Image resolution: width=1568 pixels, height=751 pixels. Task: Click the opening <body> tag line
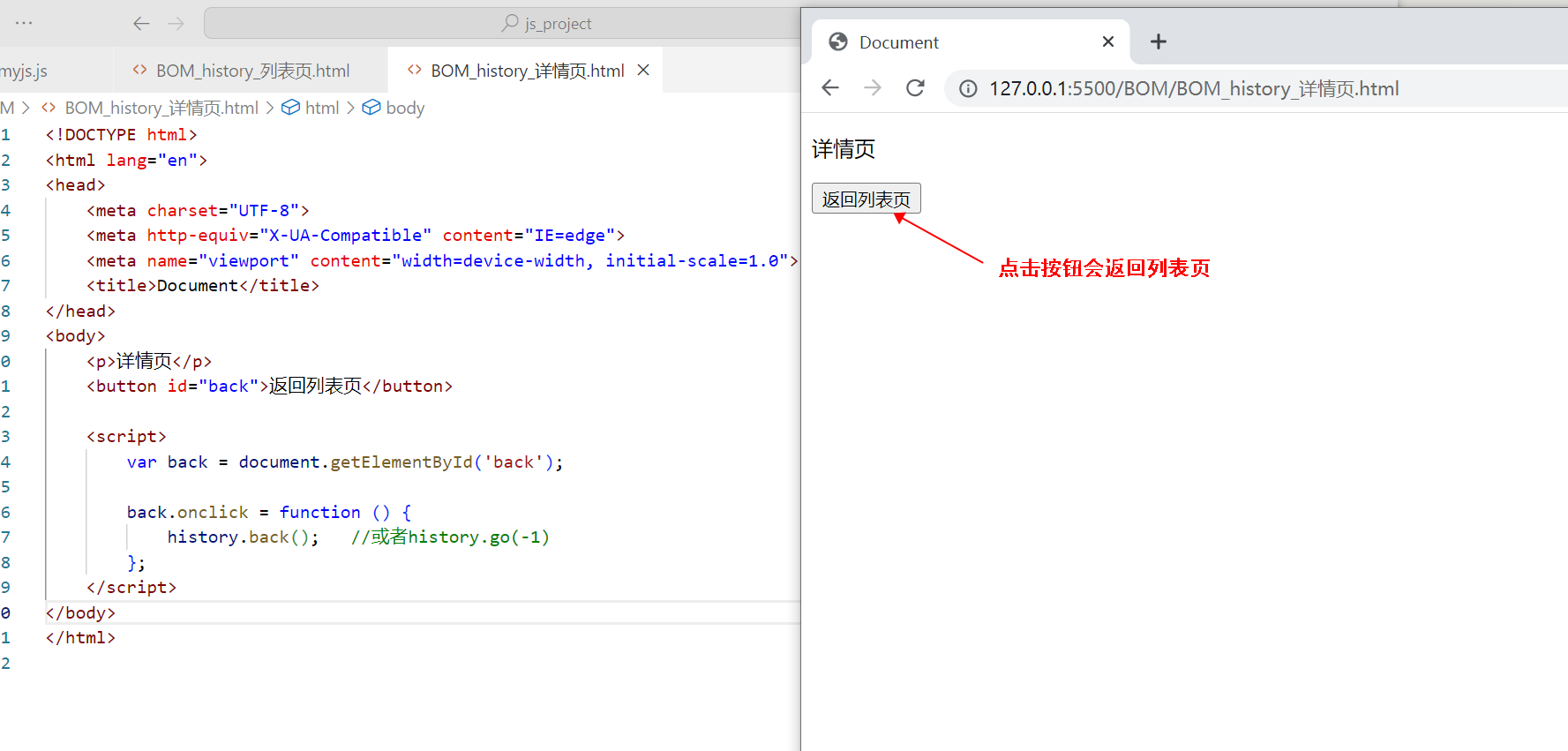pos(75,335)
